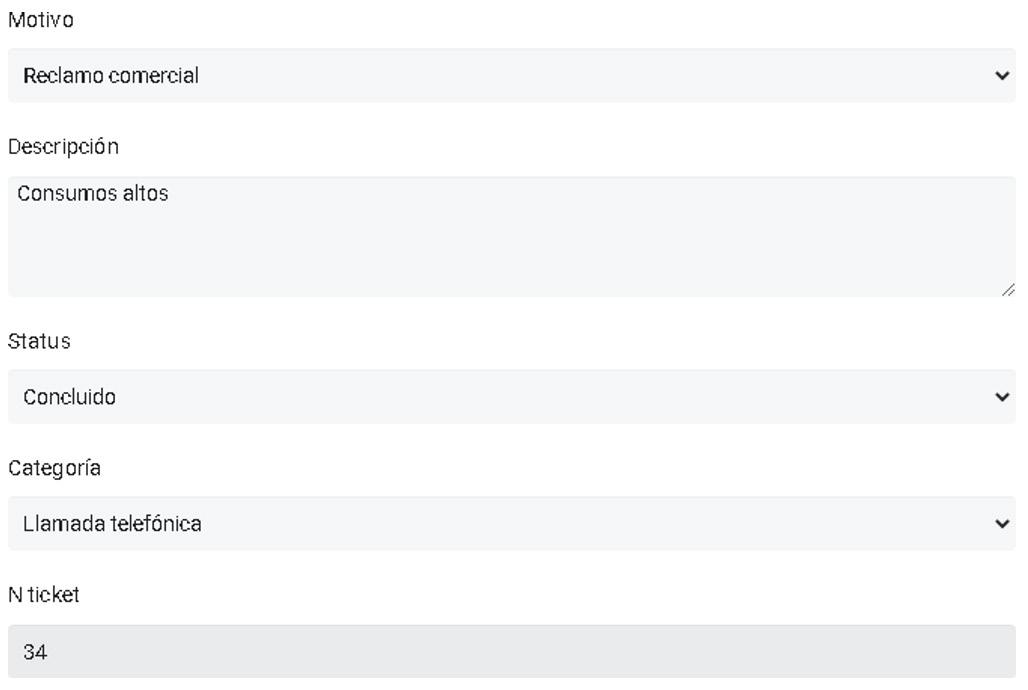Open the Motivo dropdown
Image resolution: width=1028 pixels, height=690 pixels.
[x=511, y=76]
